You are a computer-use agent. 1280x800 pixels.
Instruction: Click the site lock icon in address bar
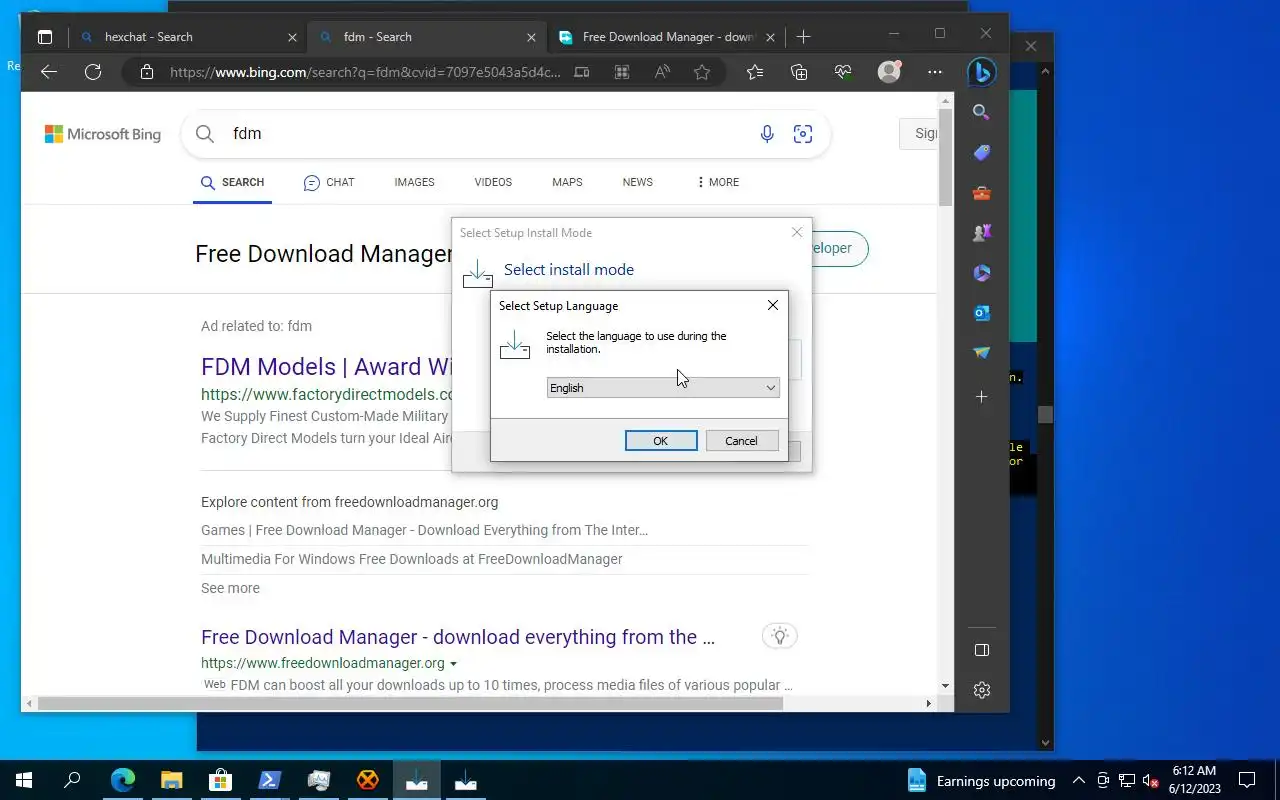147,72
